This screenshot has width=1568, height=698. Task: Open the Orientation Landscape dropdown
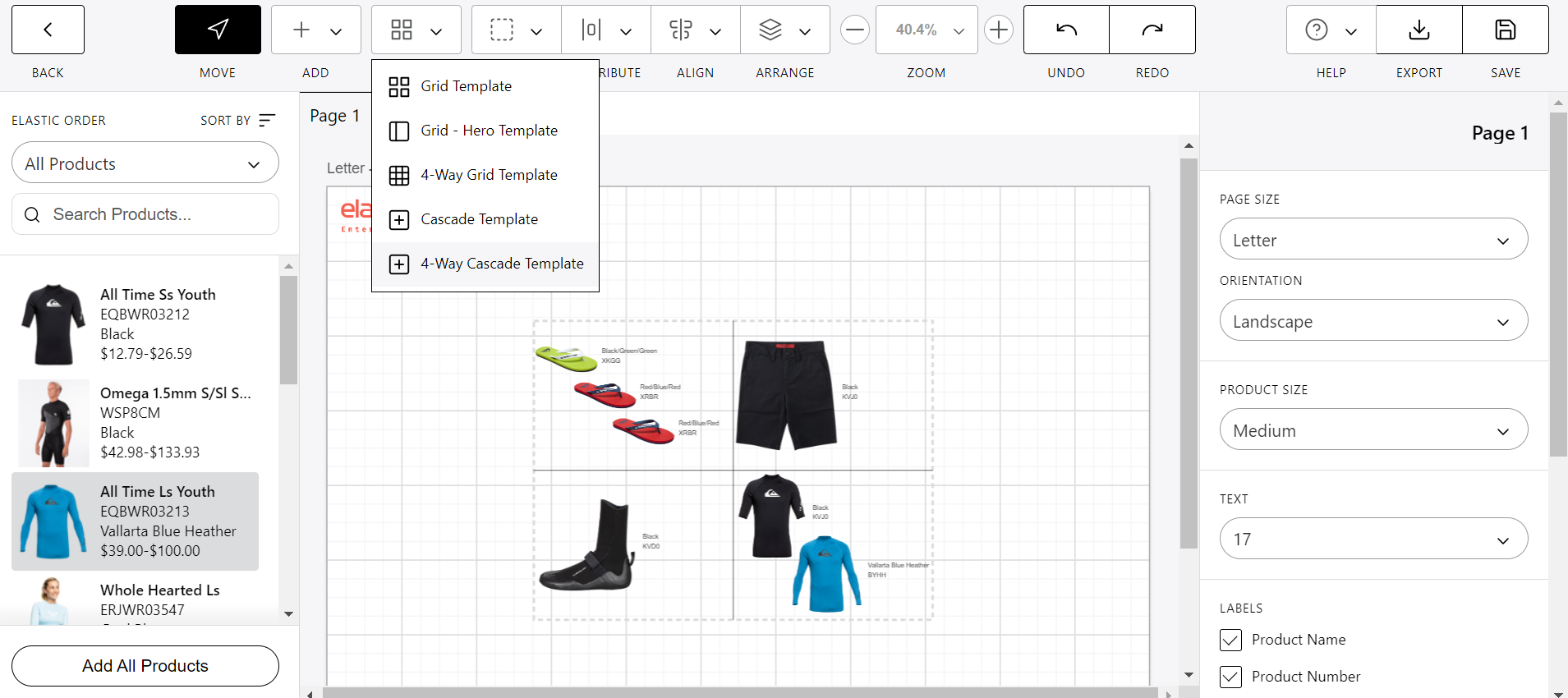tap(1373, 321)
